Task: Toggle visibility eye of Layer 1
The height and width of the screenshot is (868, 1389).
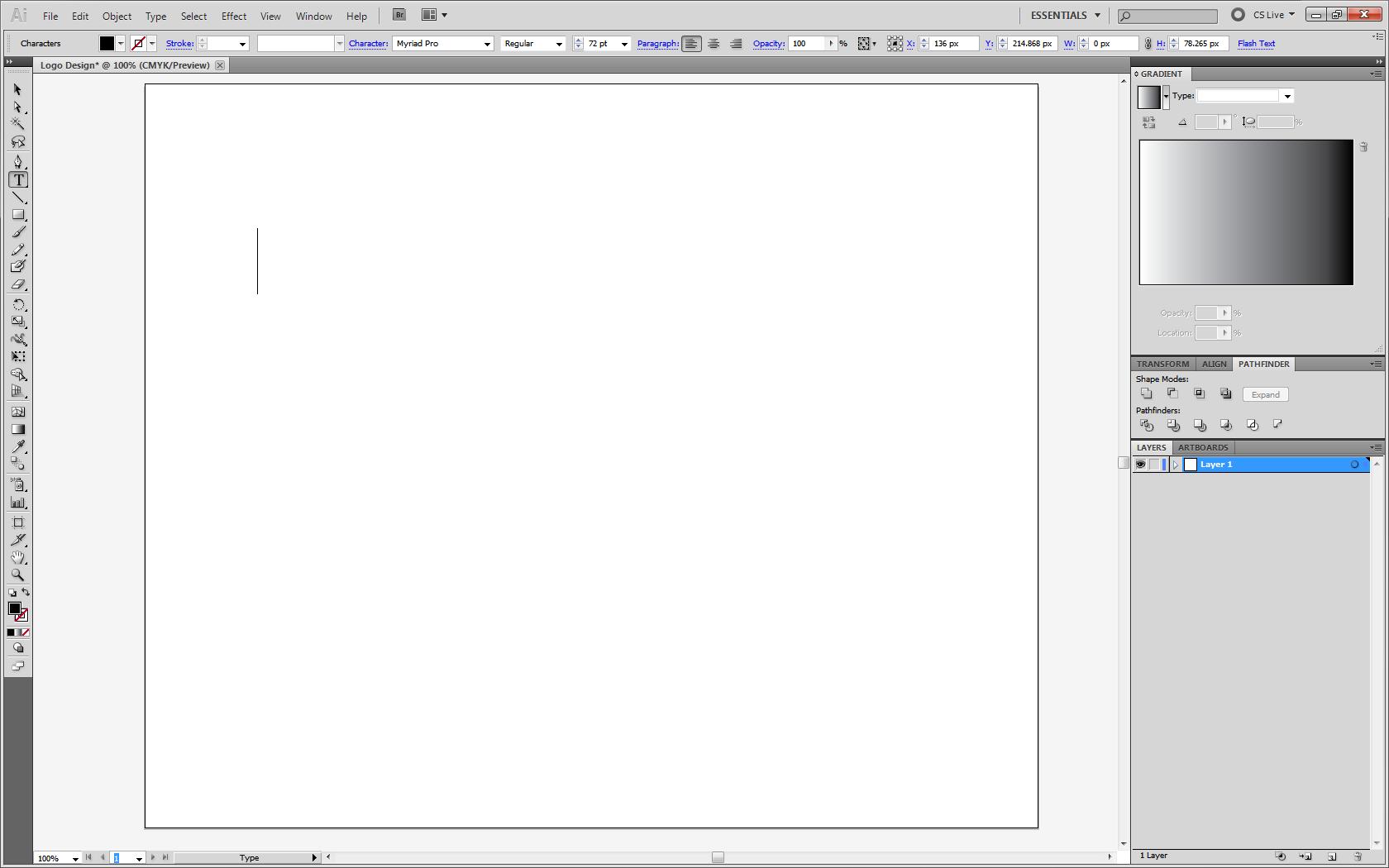Action: [x=1140, y=465]
